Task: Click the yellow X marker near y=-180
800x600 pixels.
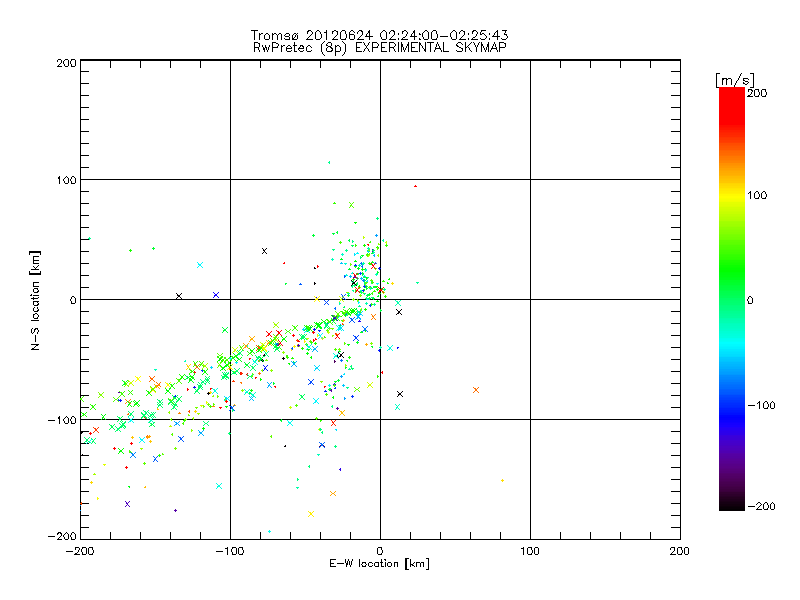Action: coord(311,514)
